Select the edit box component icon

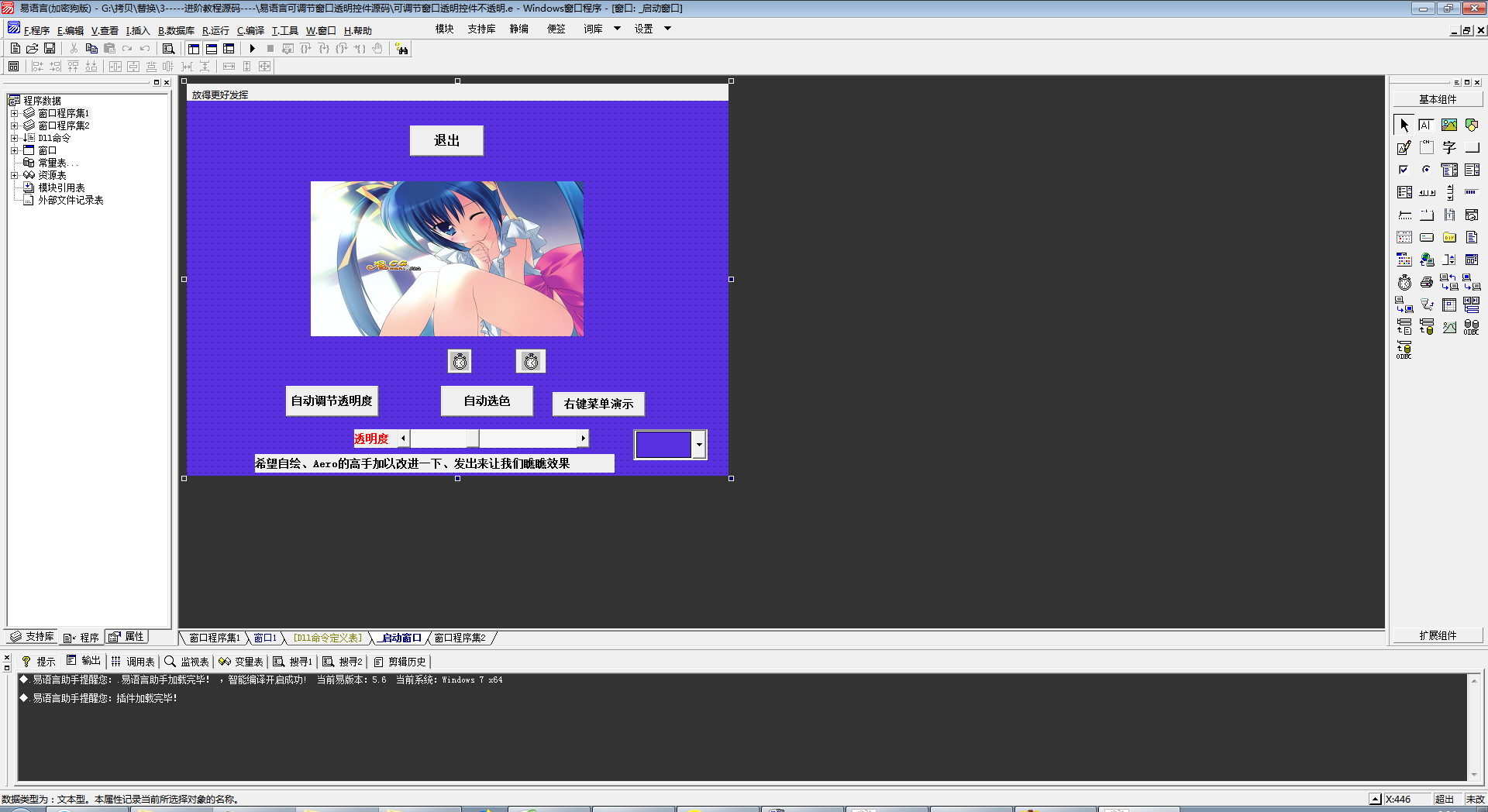pyautogui.click(x=1427, y=125)
